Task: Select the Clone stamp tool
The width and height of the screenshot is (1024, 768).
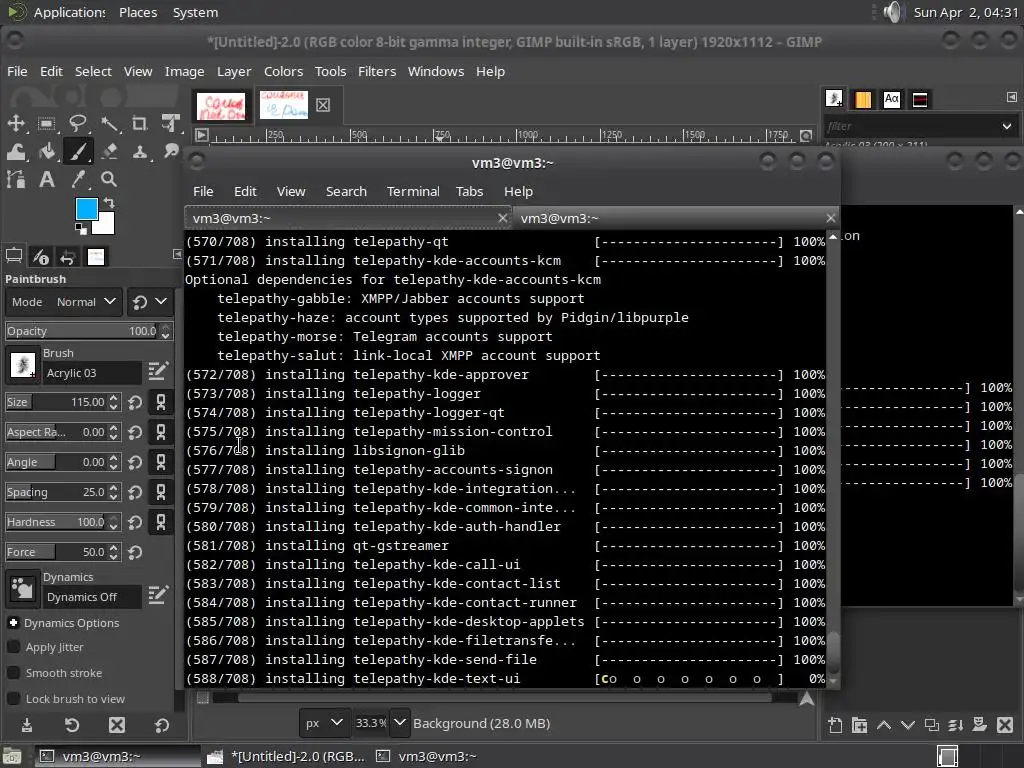Action: pos(139,152)
